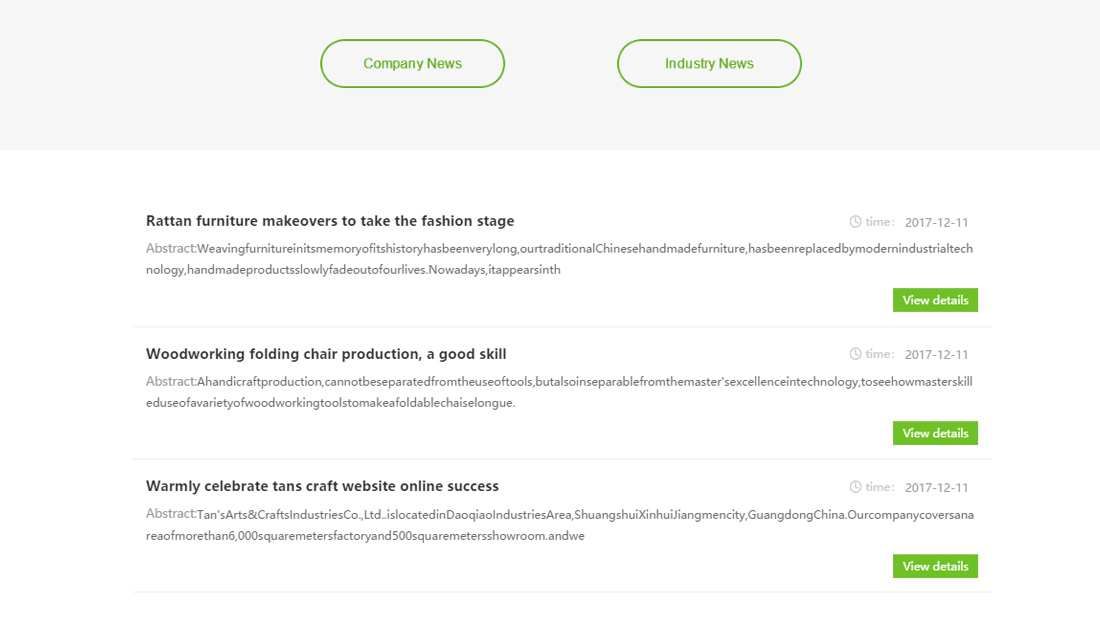Viewport: 1100px width, 618px height.
Task: Click the time label on tans craft row
Action: tap(880, 487)
